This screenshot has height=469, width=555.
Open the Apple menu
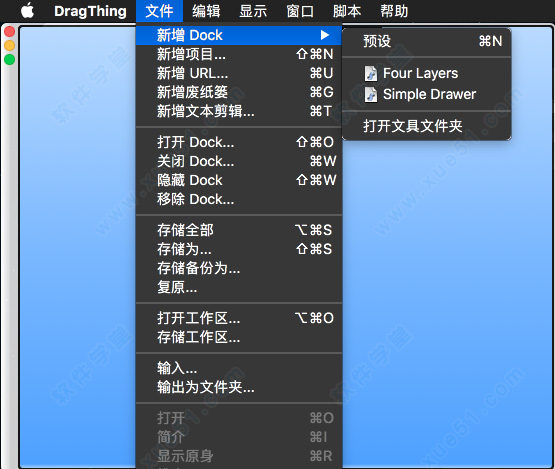tap(27, 11)
